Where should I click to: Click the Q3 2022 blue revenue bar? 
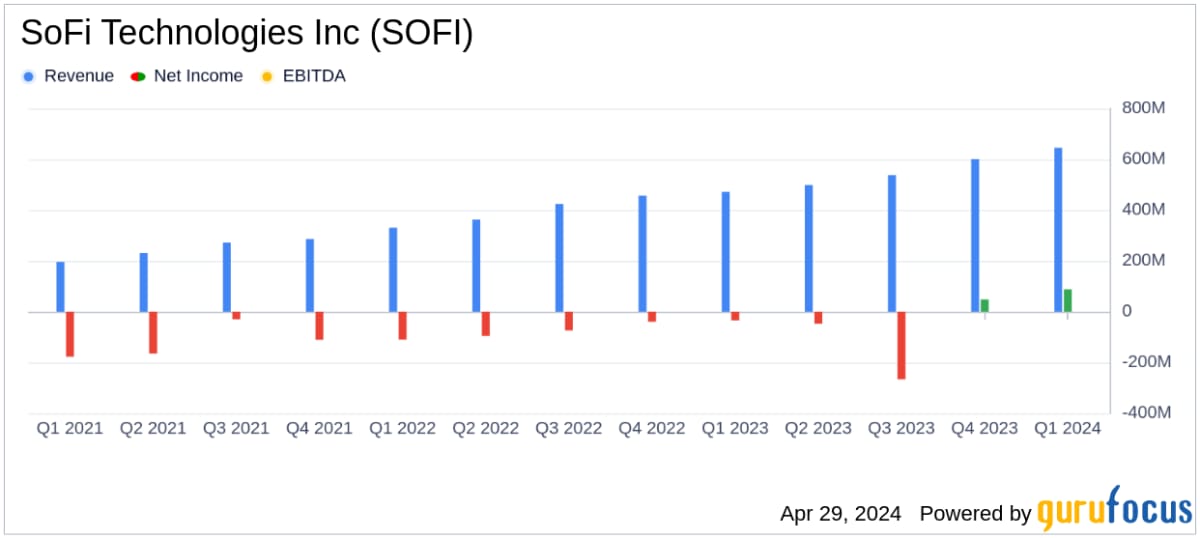pyautogui.click(x=559, y=258)
